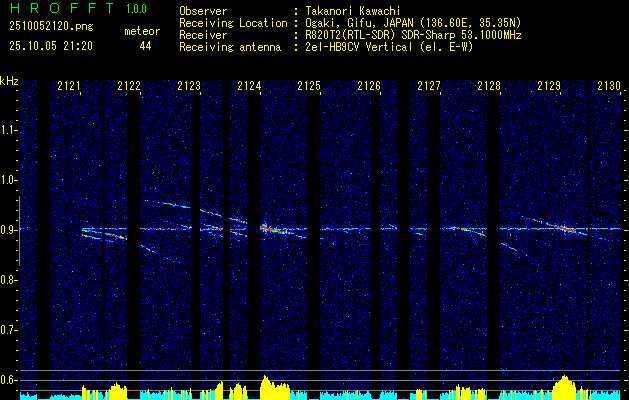Click the 'Receiving antenna' label
This screenshot has height=400, width=629.
[230, 47]
